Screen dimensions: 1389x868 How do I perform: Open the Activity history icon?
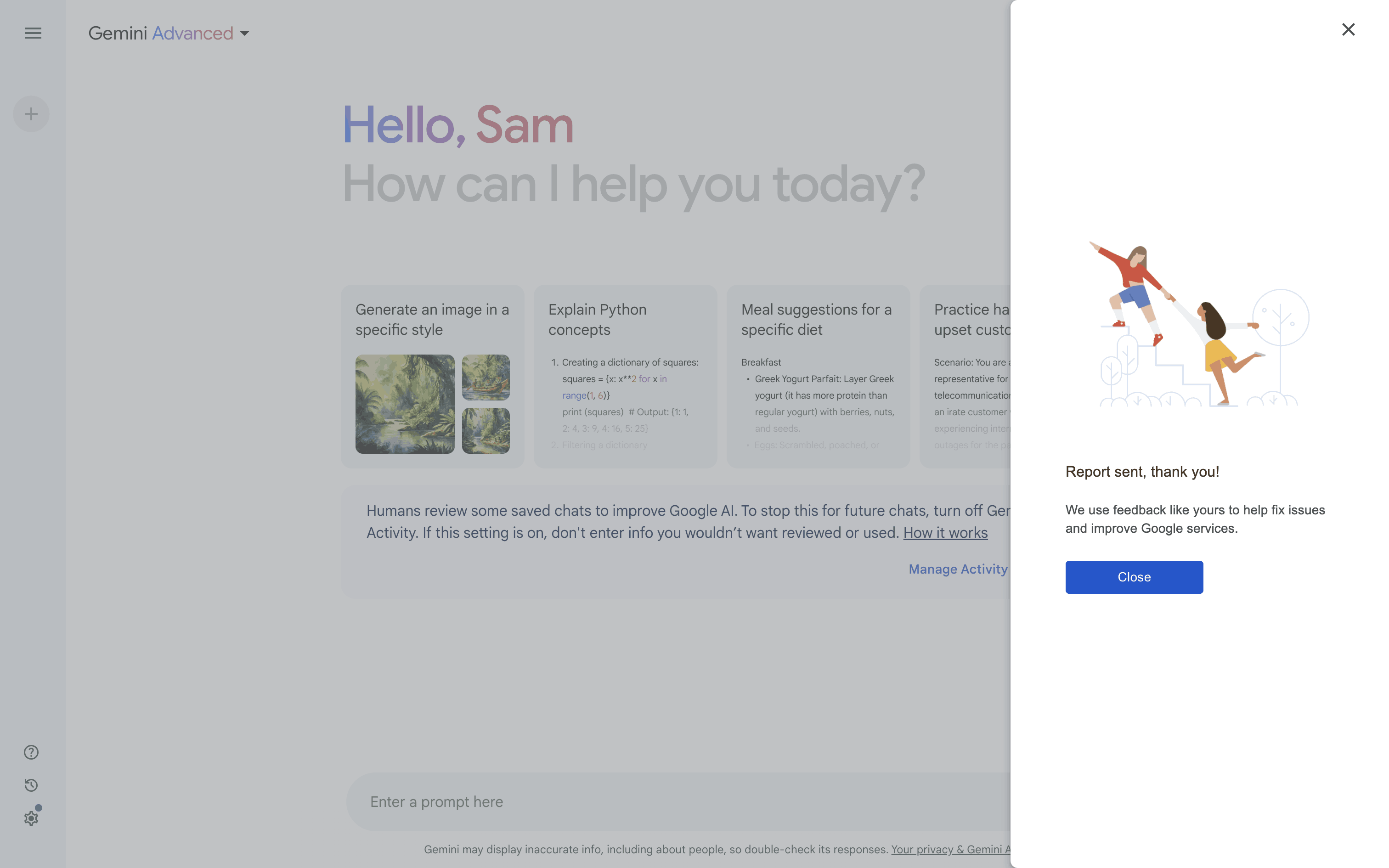tap(31, 785)
